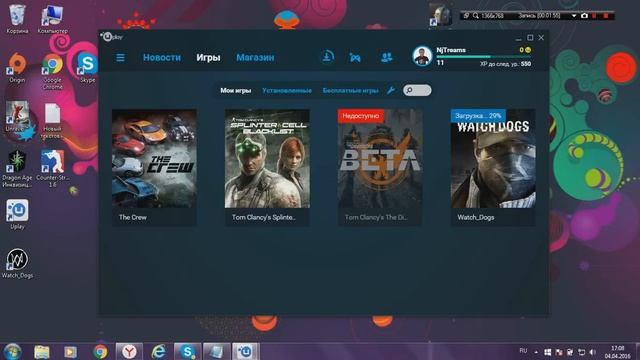Open the taskbar clock showing 17:08
The image size is (640, 360).
(618, 352)
